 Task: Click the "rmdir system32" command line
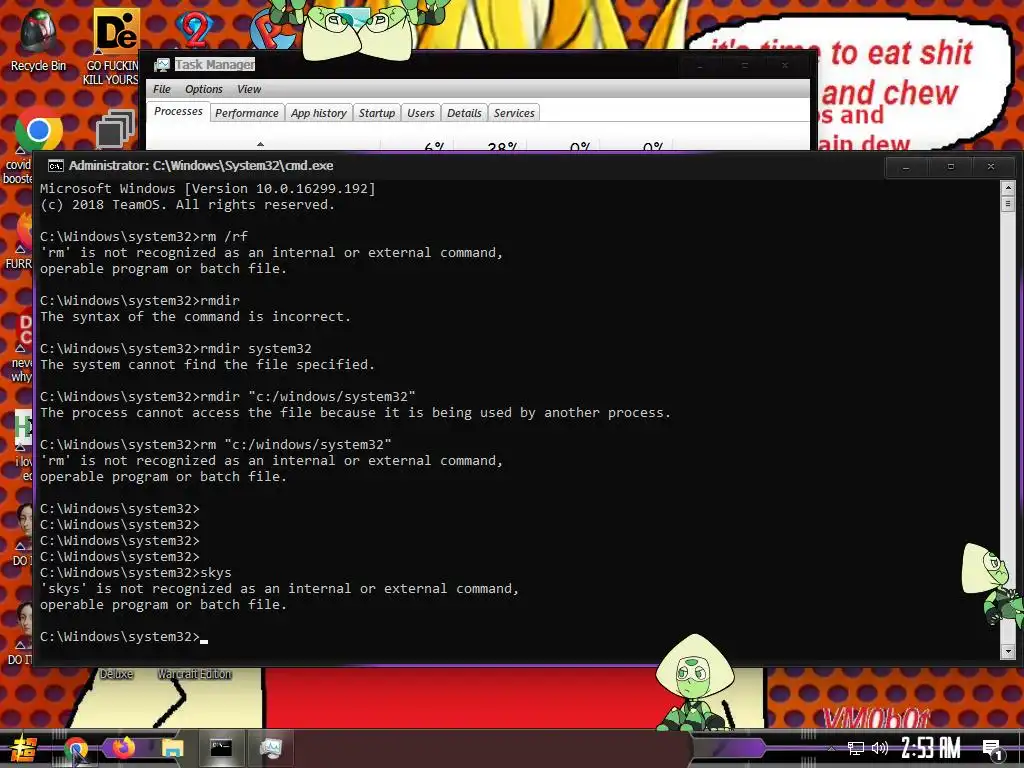(x=176, y=349)
